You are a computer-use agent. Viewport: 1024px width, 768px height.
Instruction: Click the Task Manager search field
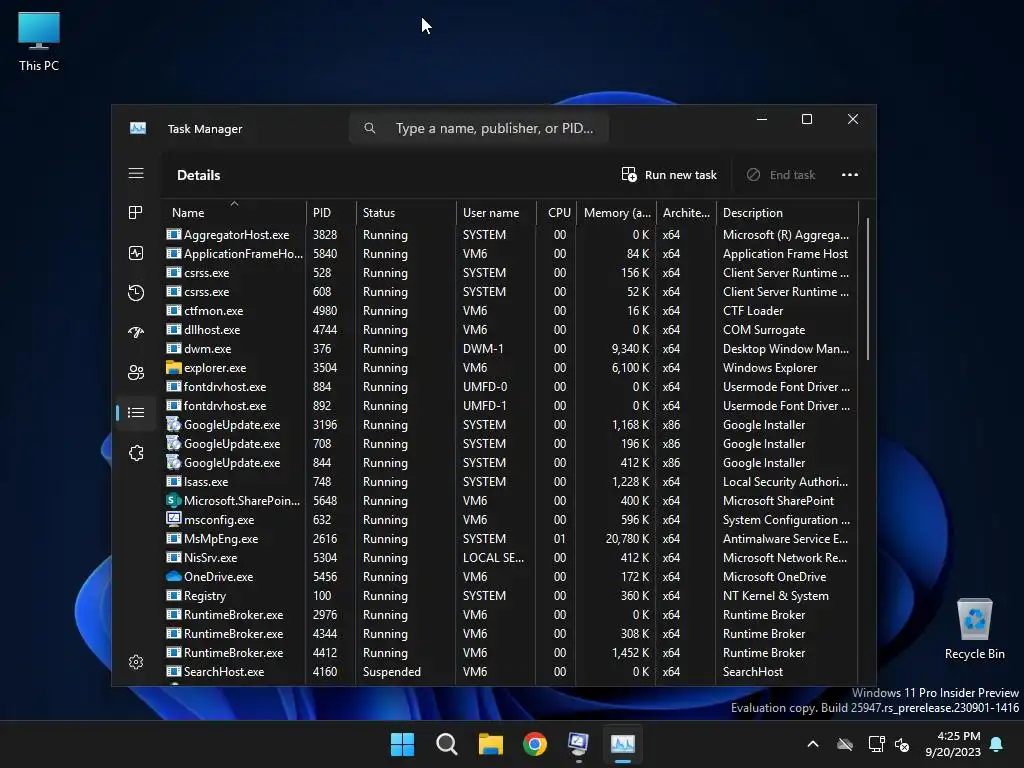479,128
